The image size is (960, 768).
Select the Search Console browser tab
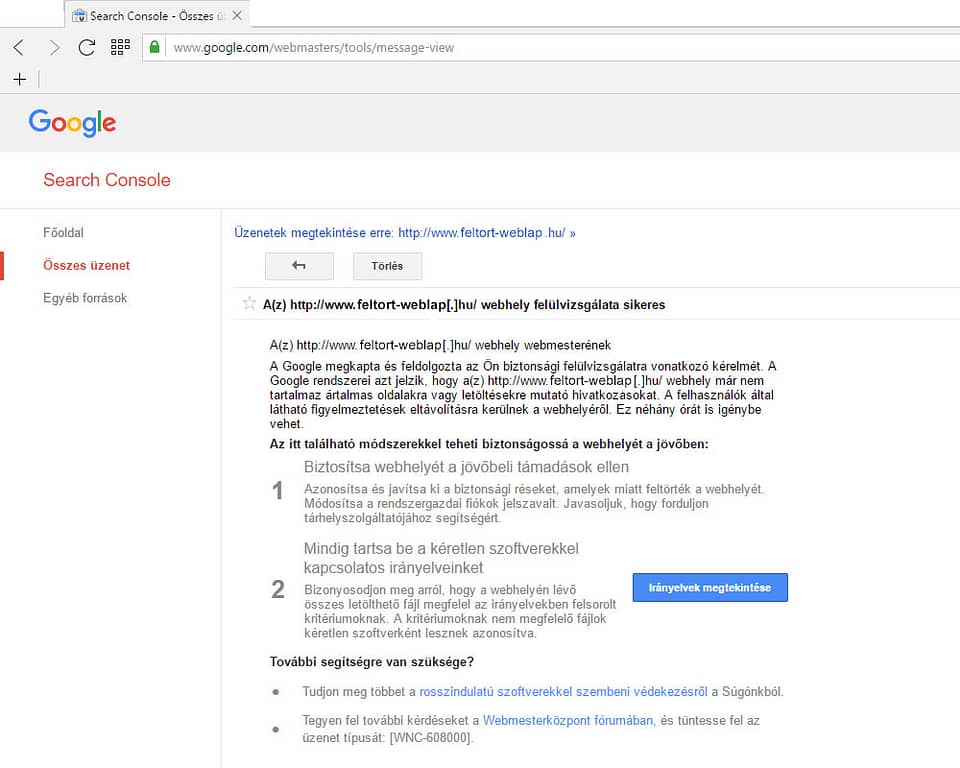click(156, 15)
